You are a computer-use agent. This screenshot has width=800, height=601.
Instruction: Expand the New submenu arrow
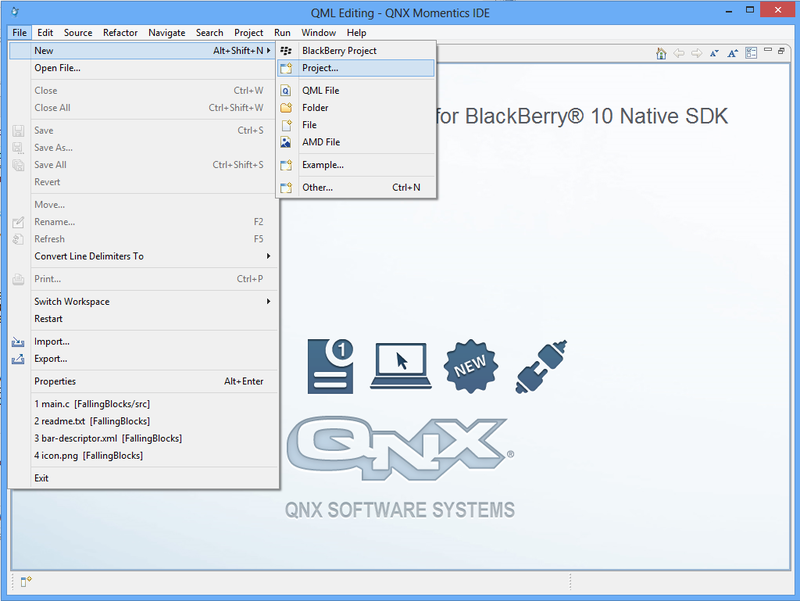[268, 51]
